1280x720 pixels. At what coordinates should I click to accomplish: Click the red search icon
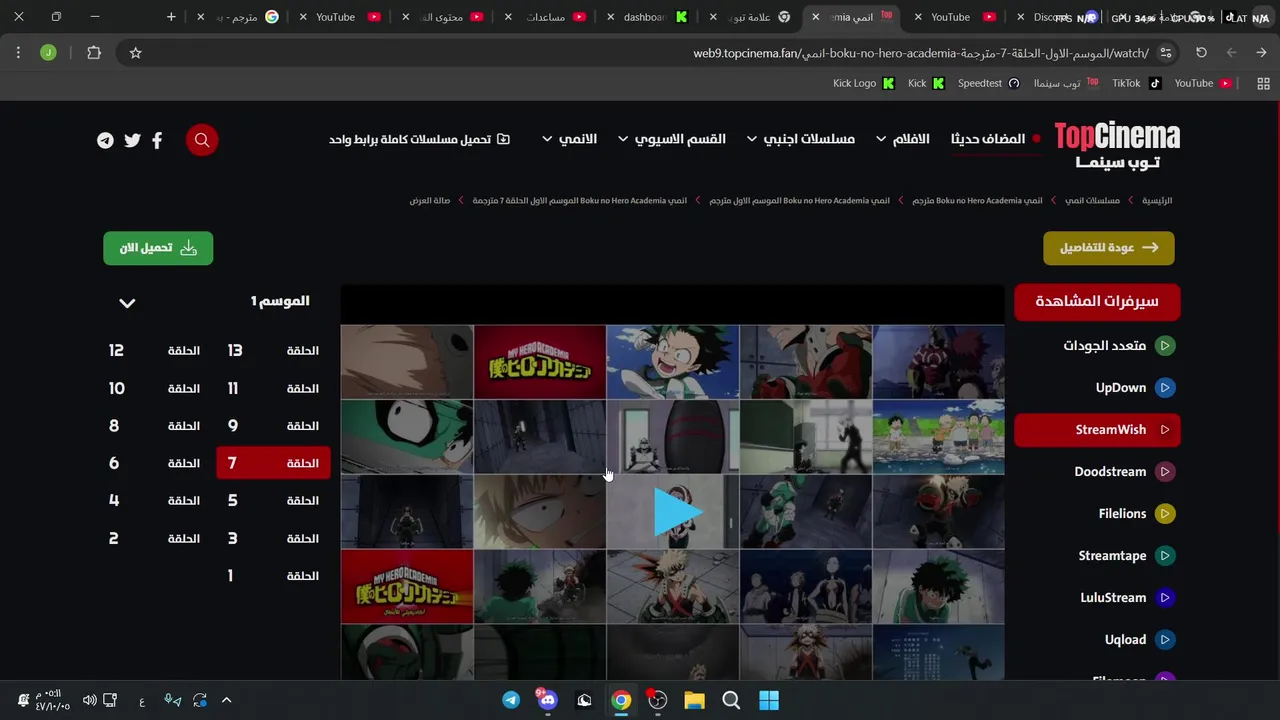[x=202, y=140]
